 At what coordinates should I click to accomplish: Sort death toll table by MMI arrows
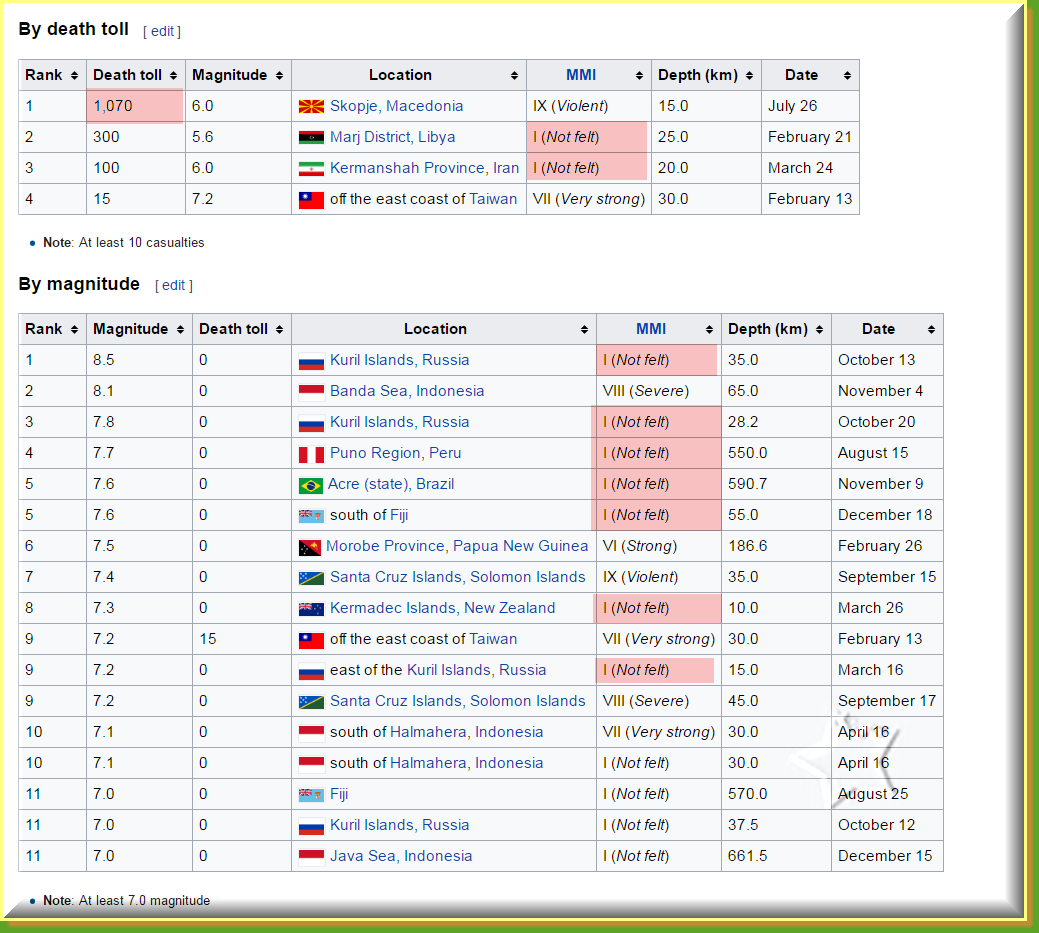click(x=639, y=76)
